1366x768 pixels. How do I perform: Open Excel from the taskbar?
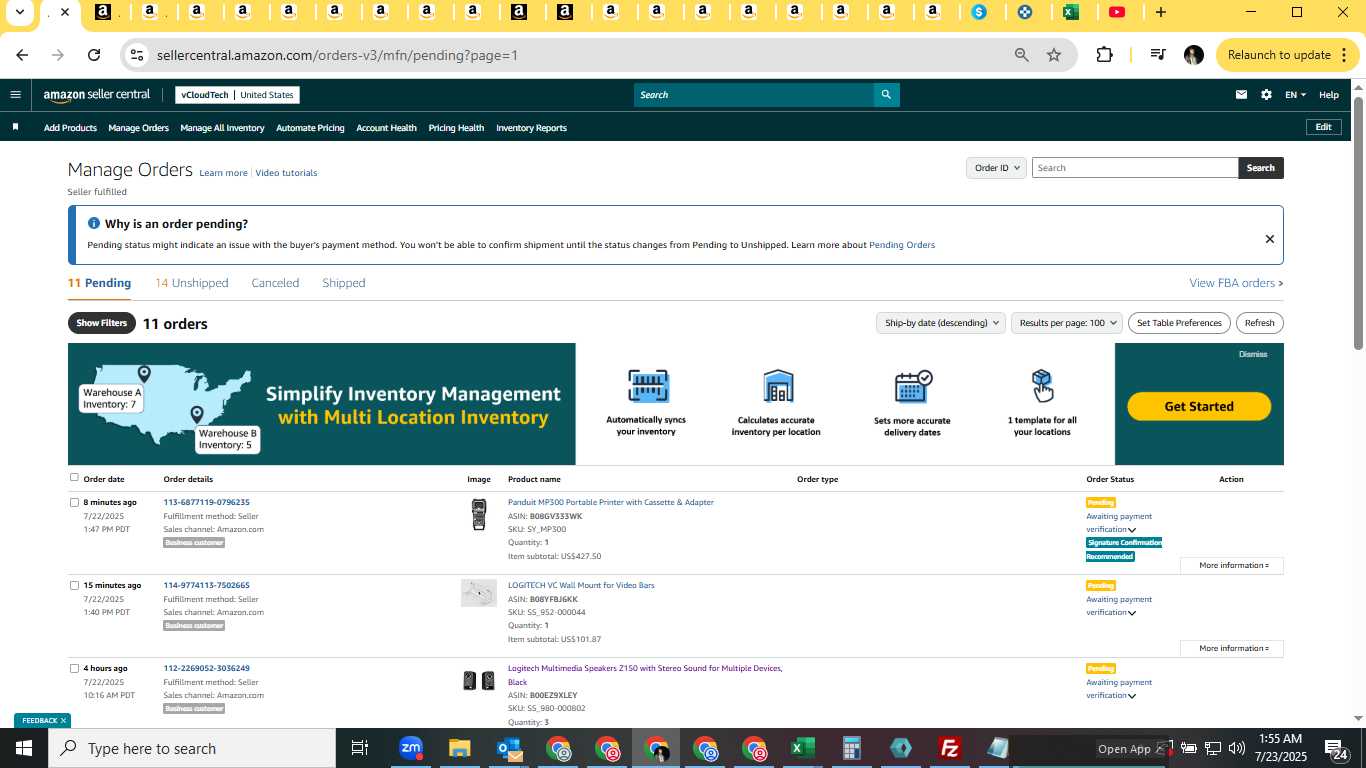tap(802, 748)
